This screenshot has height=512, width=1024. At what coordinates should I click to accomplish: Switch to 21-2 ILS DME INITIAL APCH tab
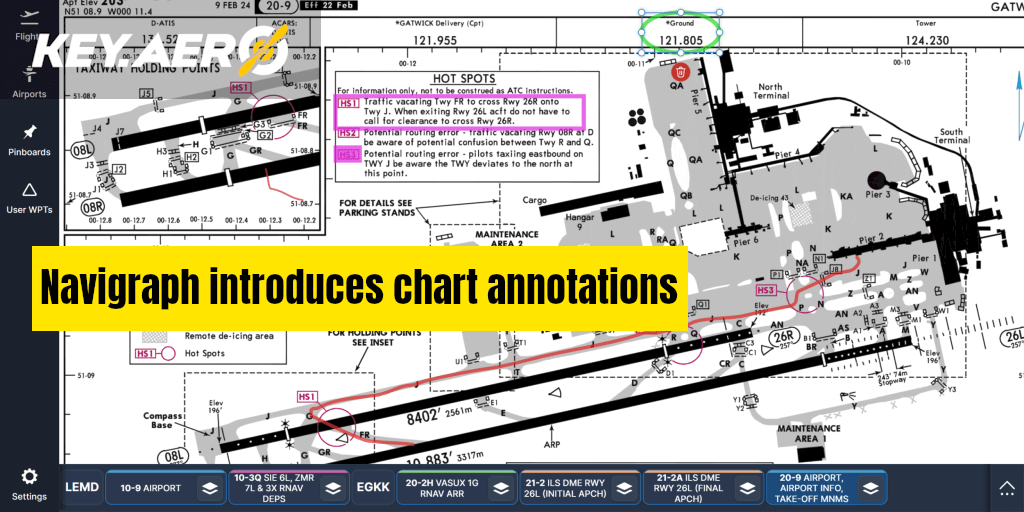(x=580, y=487)
